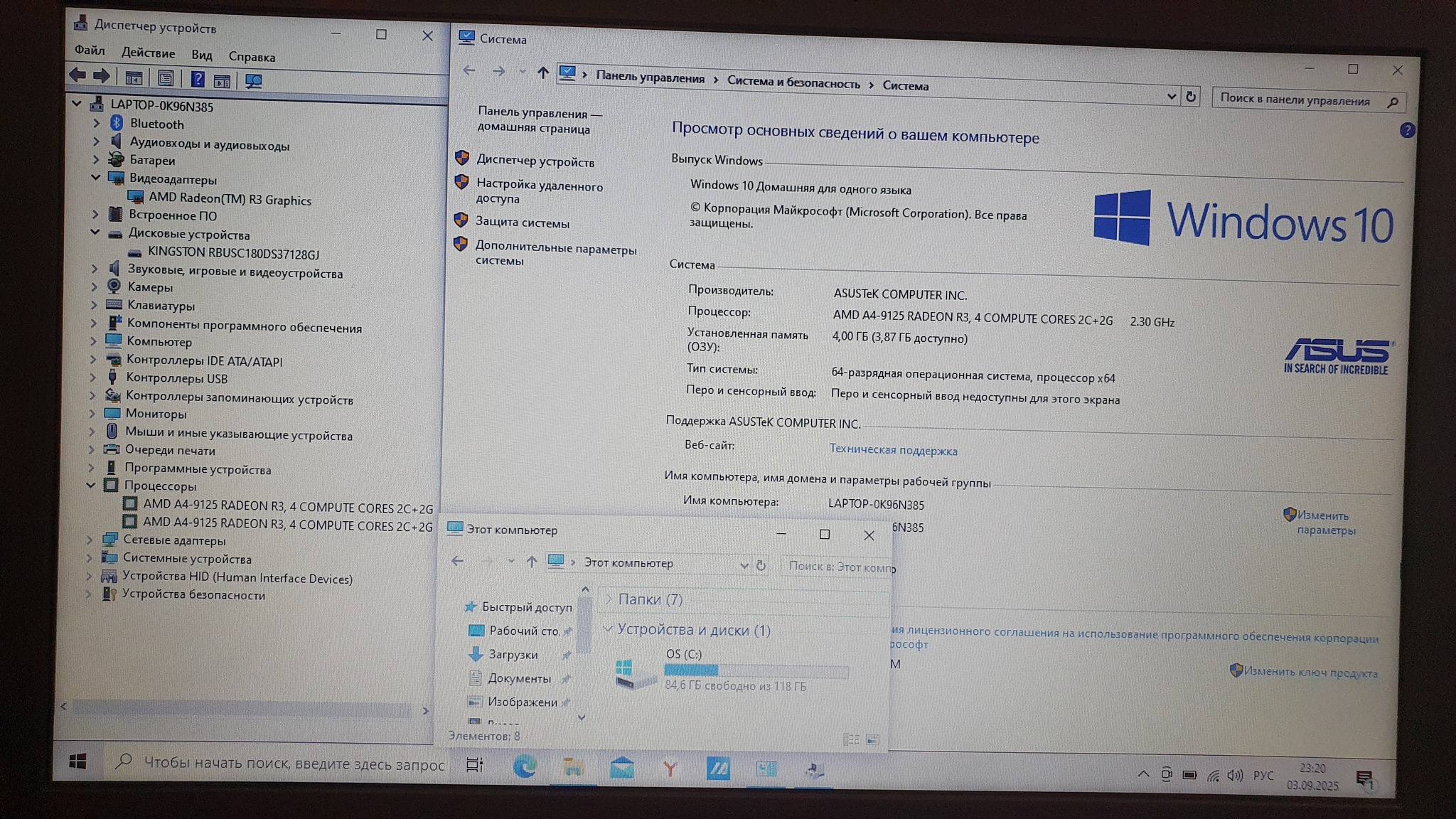Expand the Bluetooth device category
Viewport: 1456px width, 819px height.
point(97,123)
